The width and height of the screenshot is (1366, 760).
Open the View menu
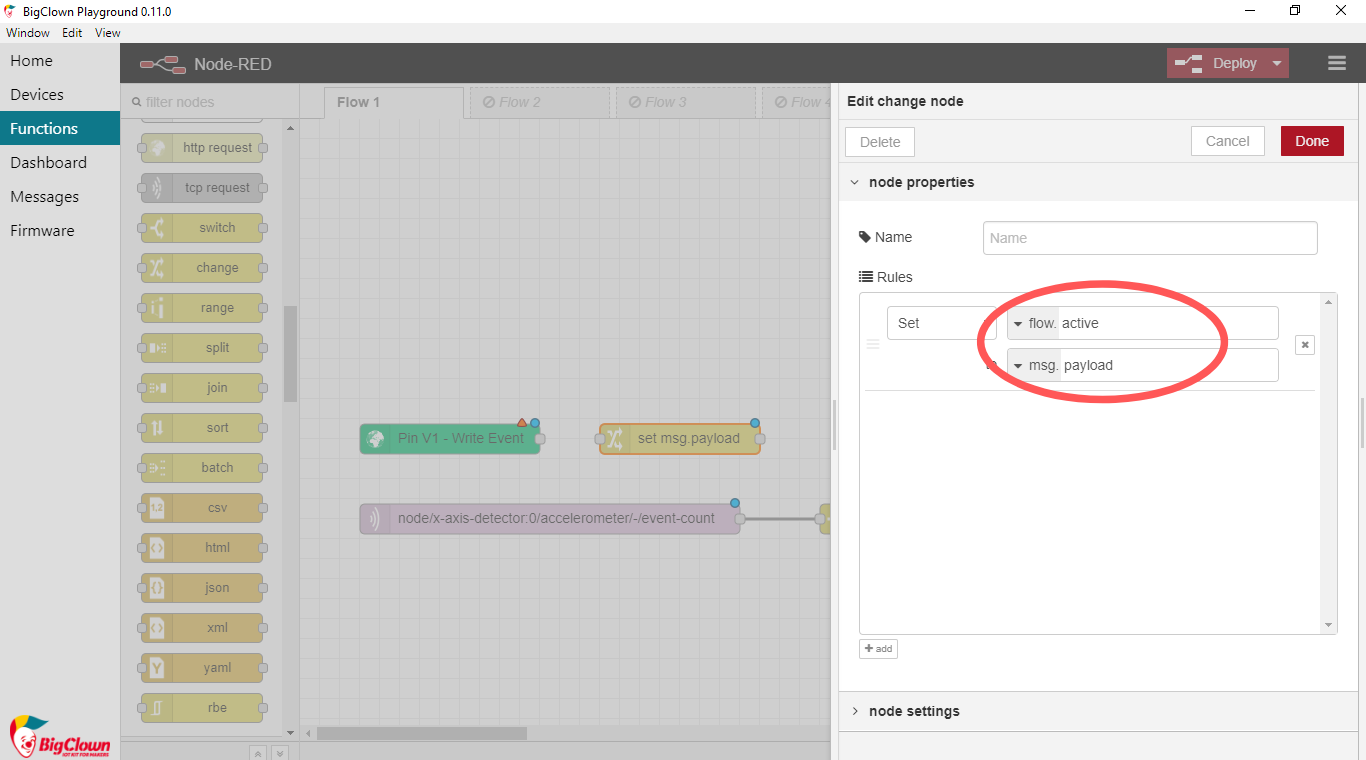tap(108, 33)
